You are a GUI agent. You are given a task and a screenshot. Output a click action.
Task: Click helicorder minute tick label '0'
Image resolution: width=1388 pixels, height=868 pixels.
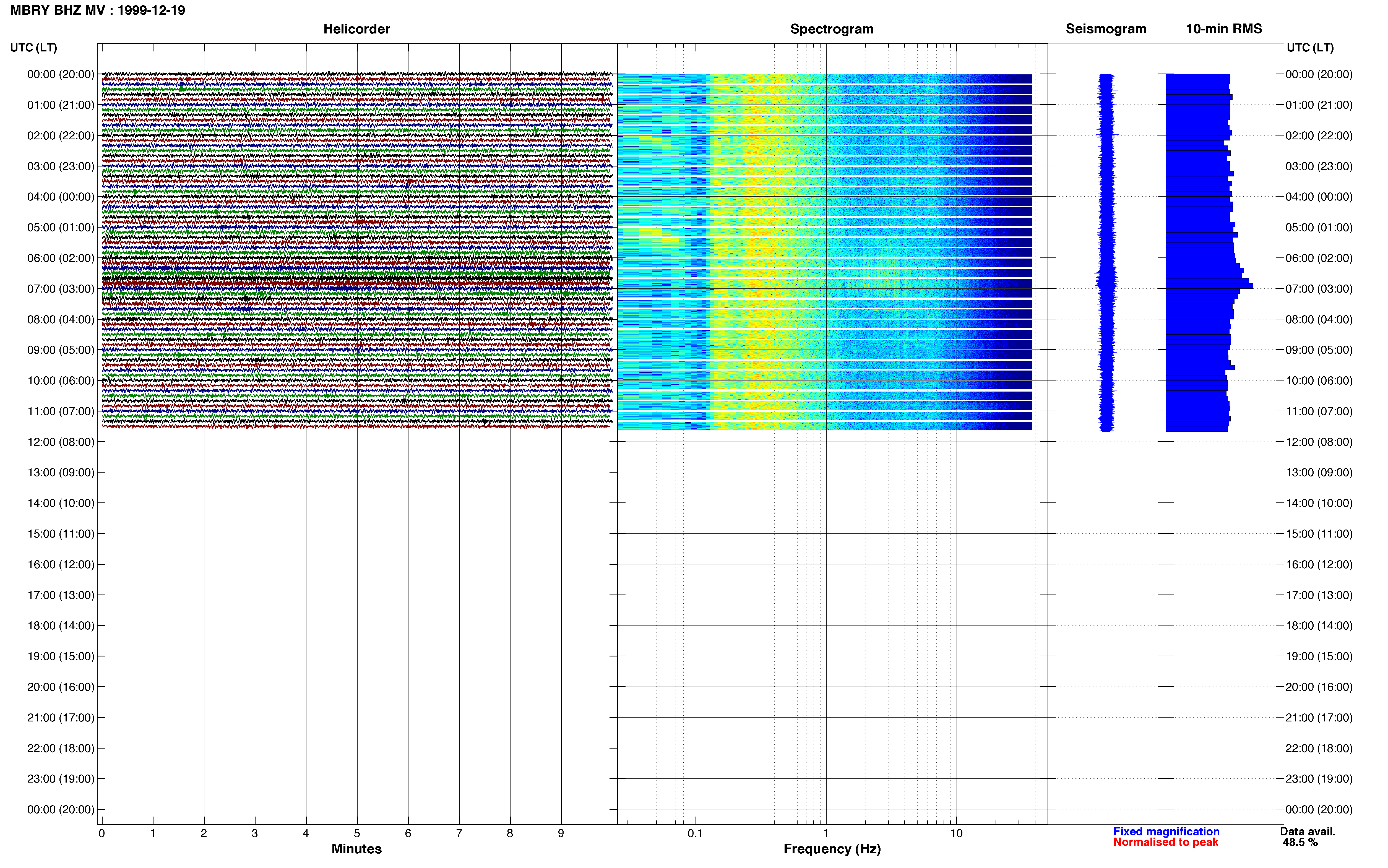click(x=101, y=833)
